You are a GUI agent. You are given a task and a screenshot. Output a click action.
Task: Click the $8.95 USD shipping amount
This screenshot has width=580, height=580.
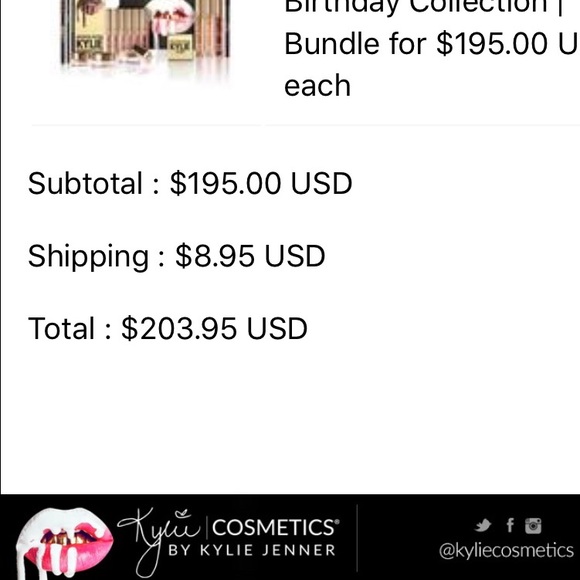coord(250,256)
